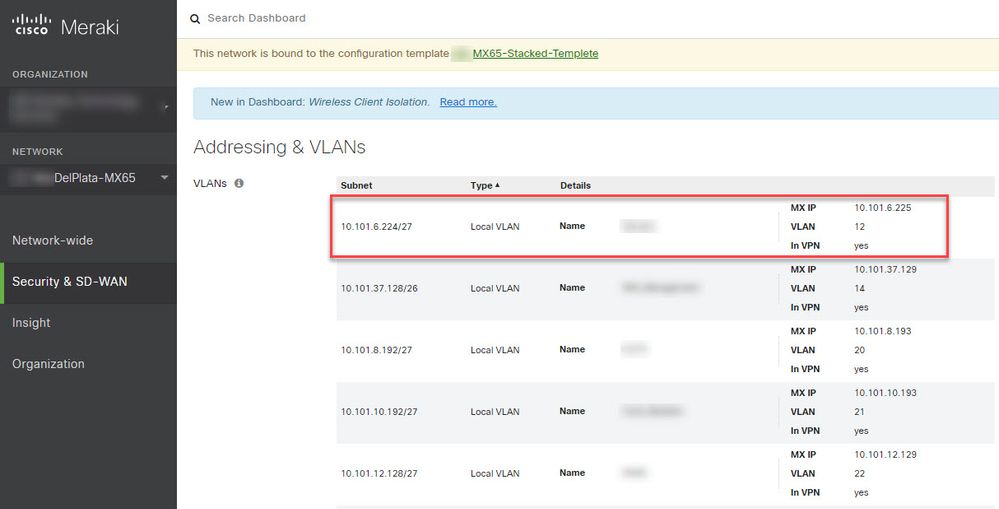Image resolution: width=999 pixels, height=509 pixels.
Task: Sort by the Type column arrow
Action: [497, 185]
